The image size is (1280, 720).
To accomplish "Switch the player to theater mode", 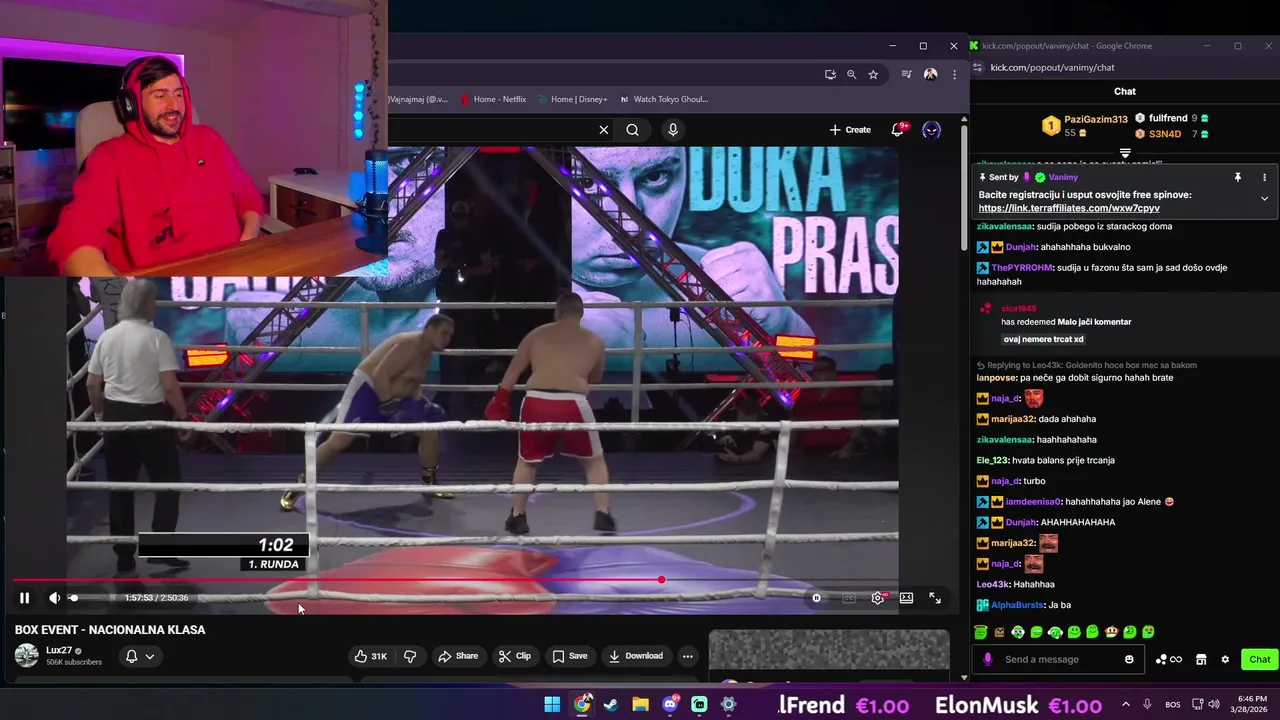I will 906,598.
